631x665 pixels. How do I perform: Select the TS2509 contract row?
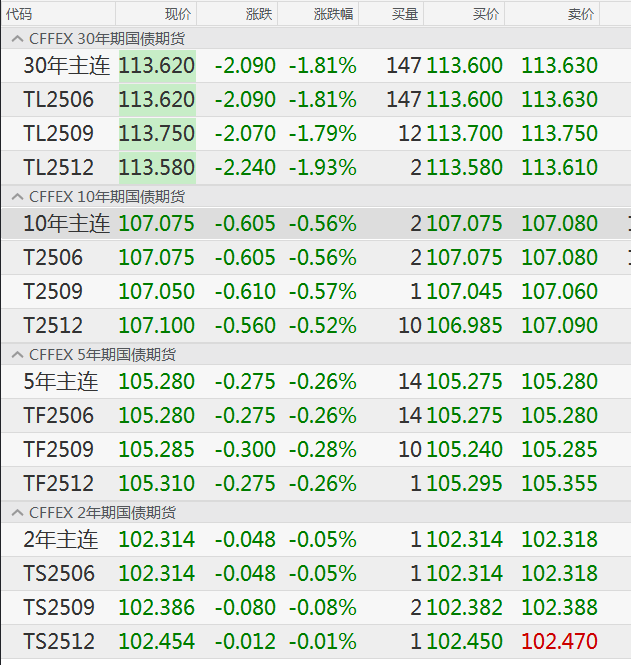58,608
